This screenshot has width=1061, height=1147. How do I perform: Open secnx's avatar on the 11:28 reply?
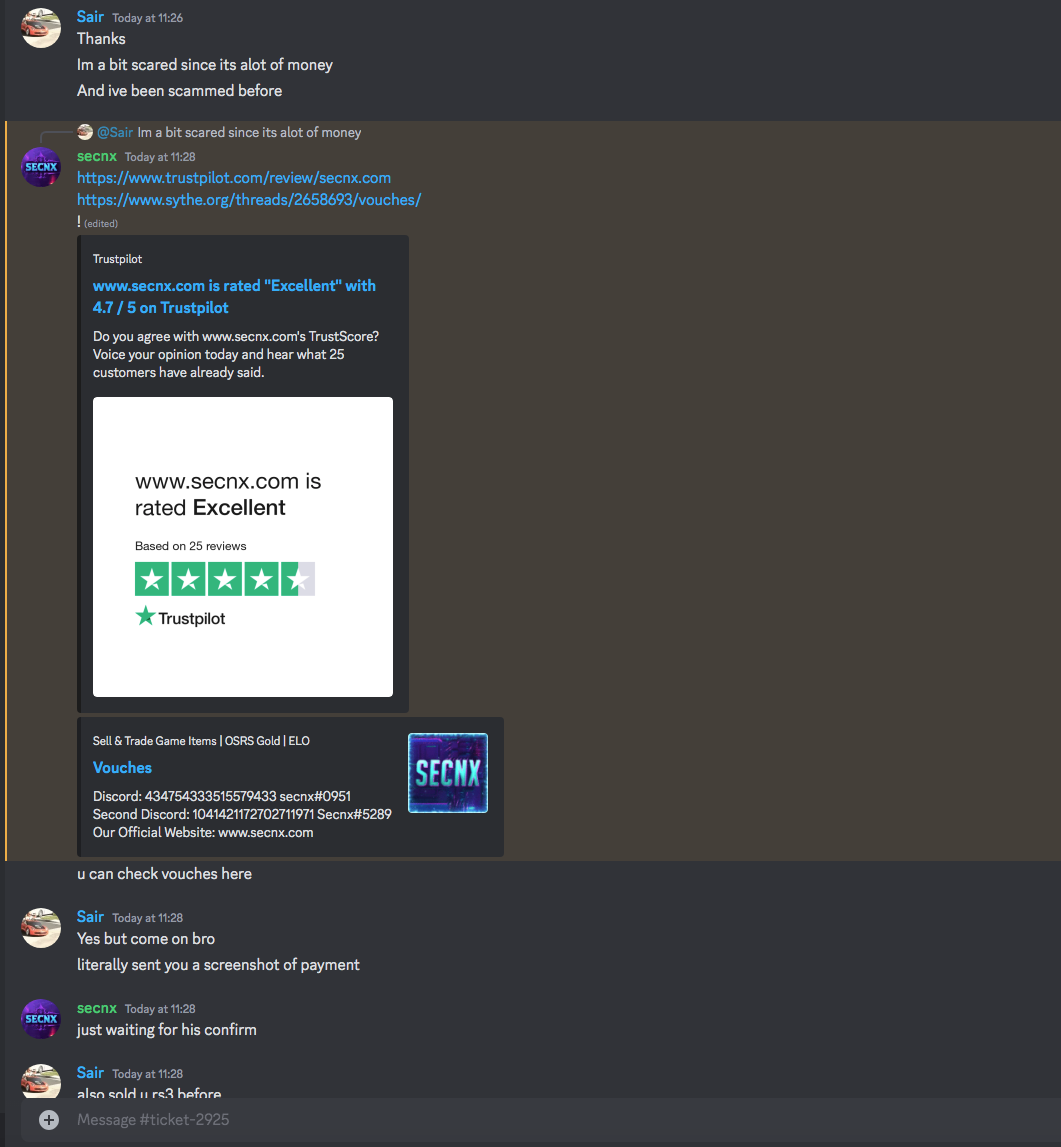tap(41, 168)
